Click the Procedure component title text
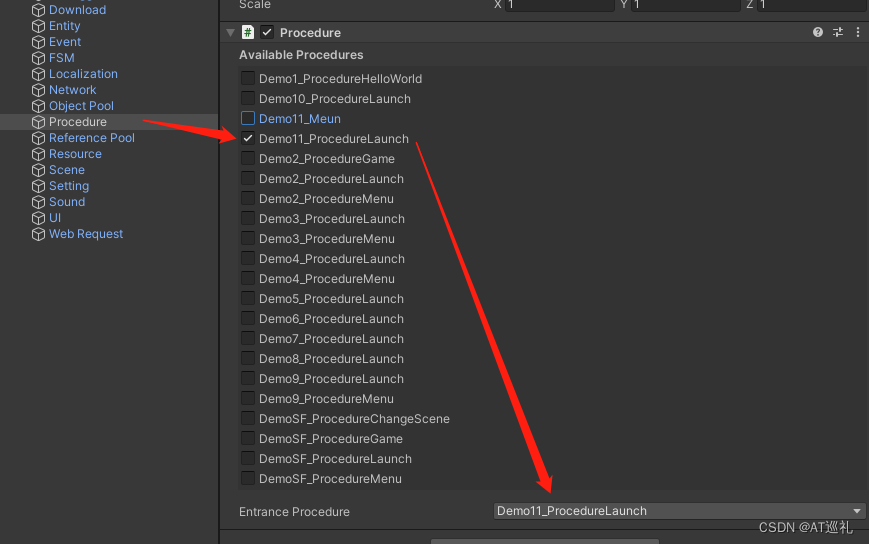The image size is (869, 544). [x=310, y=33]
